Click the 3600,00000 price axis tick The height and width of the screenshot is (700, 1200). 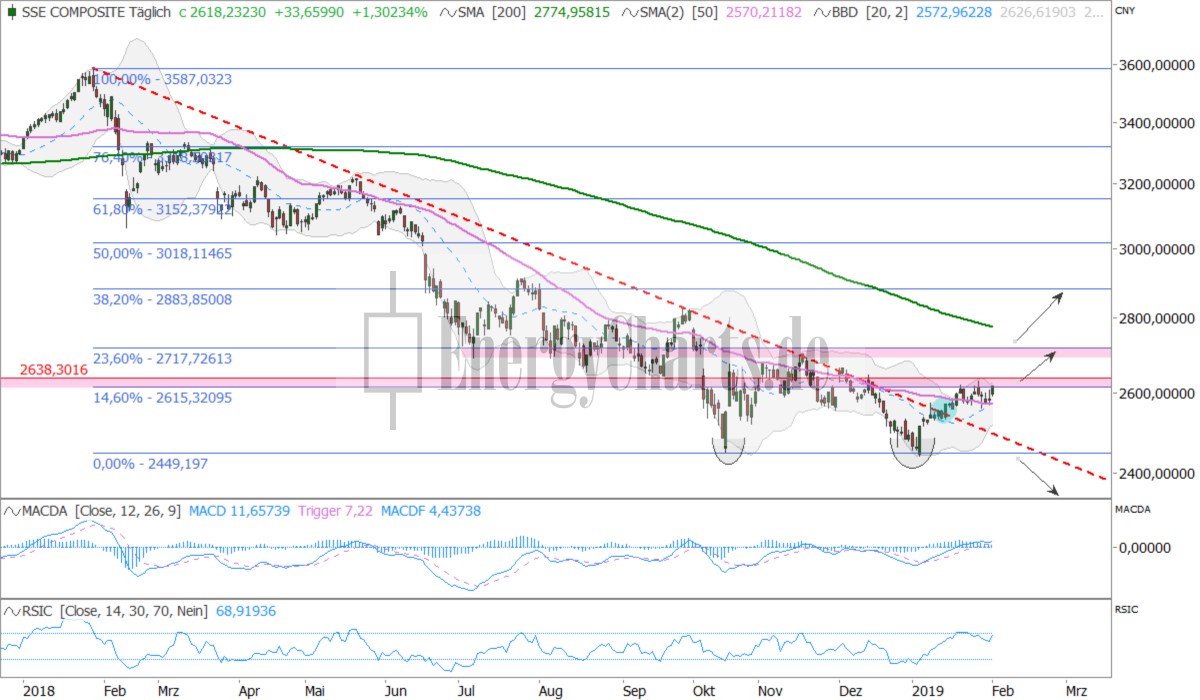[1157, 64]
